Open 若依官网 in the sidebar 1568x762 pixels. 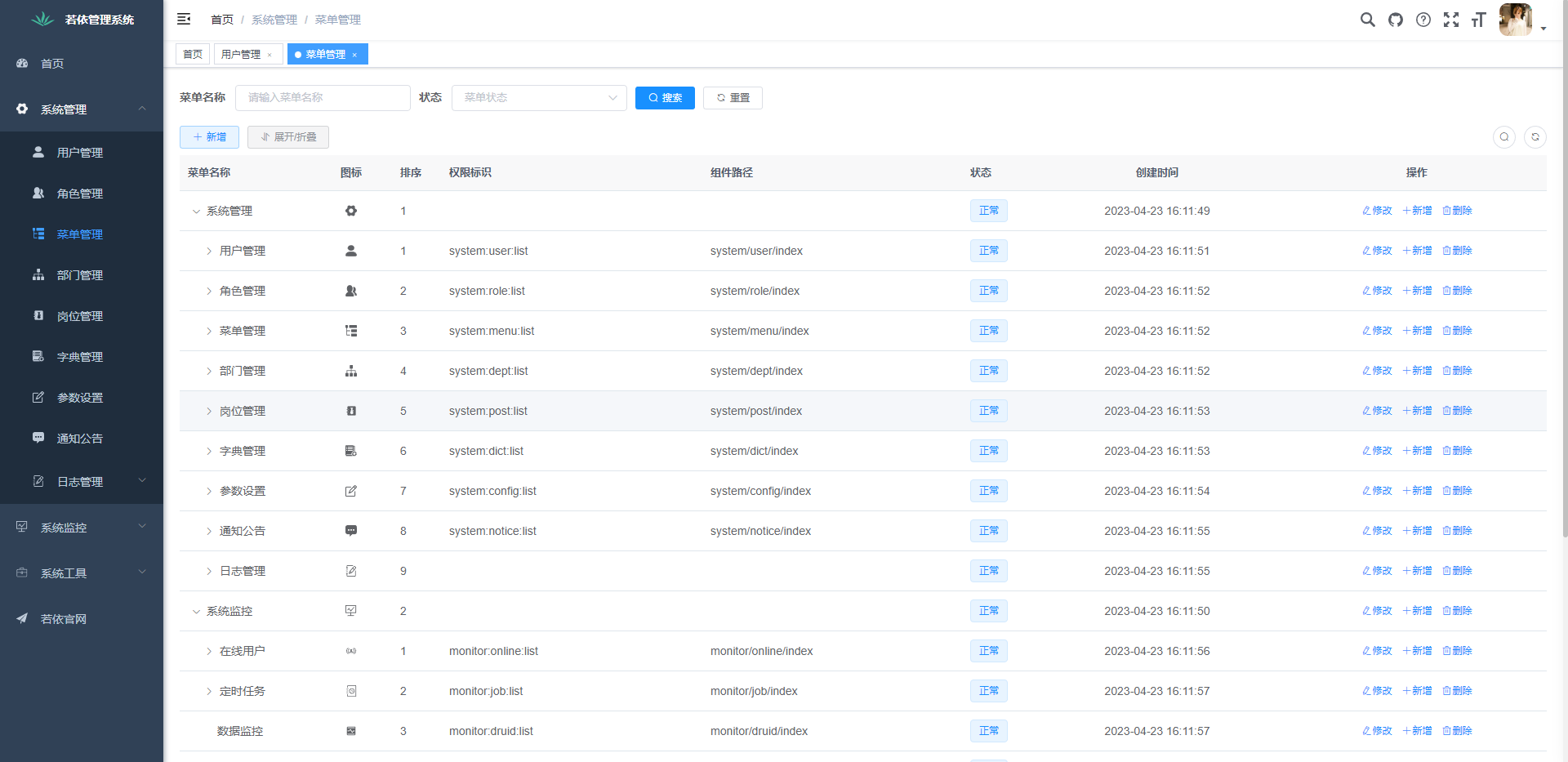[x=82, y=619]
